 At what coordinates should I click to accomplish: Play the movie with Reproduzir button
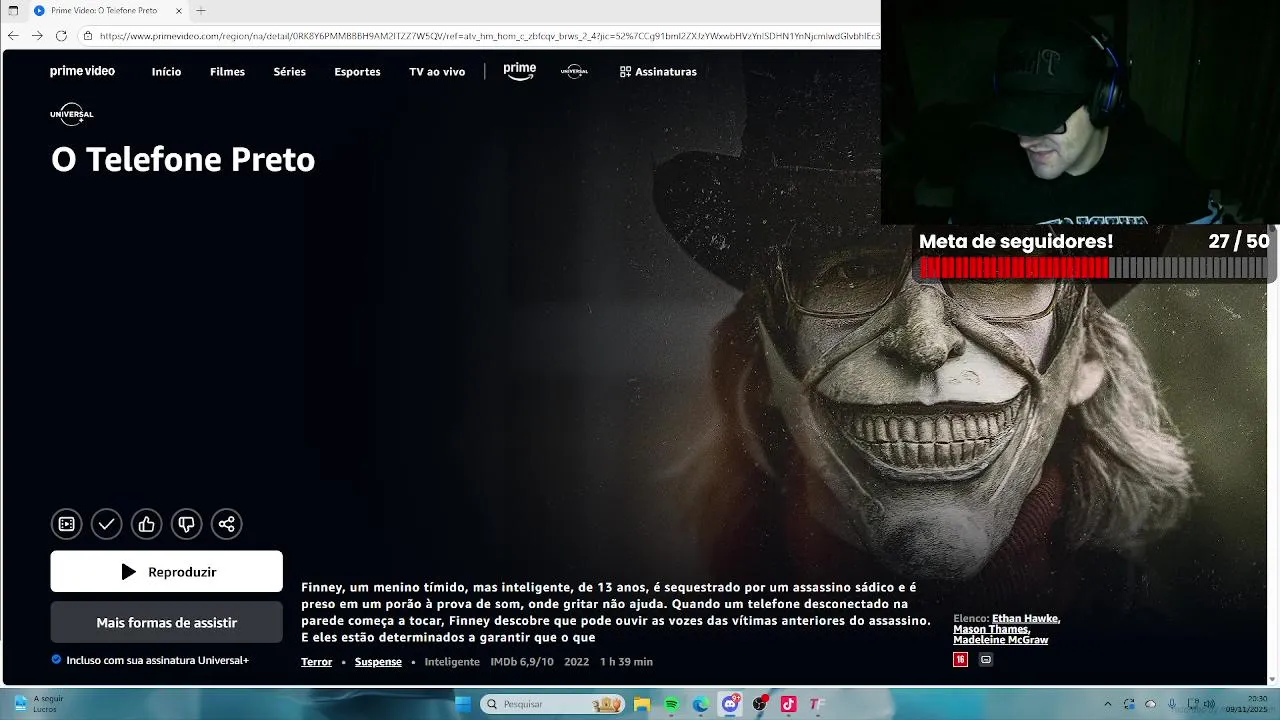point(166,571)
